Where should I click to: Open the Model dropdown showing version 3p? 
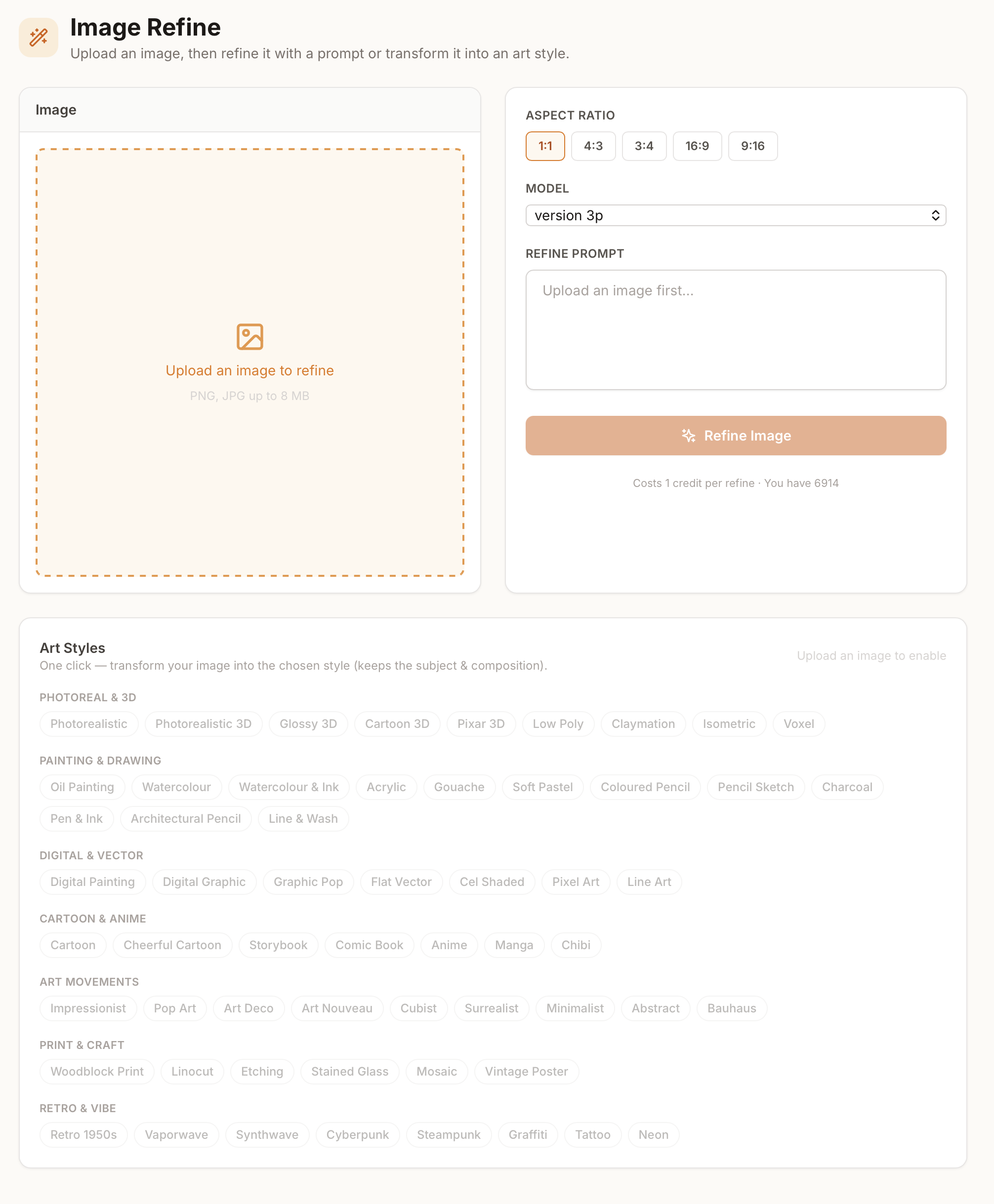coord(735,215)
